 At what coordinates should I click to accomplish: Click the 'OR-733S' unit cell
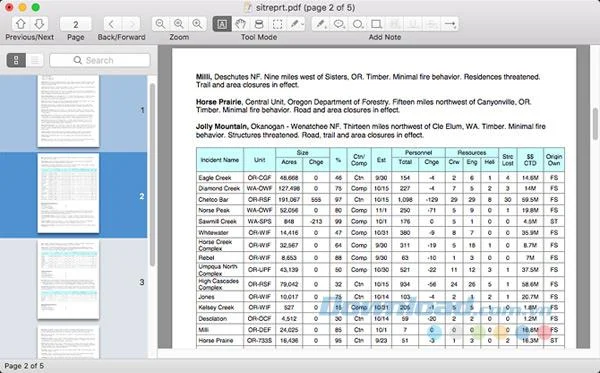click(x=259, y=340)
